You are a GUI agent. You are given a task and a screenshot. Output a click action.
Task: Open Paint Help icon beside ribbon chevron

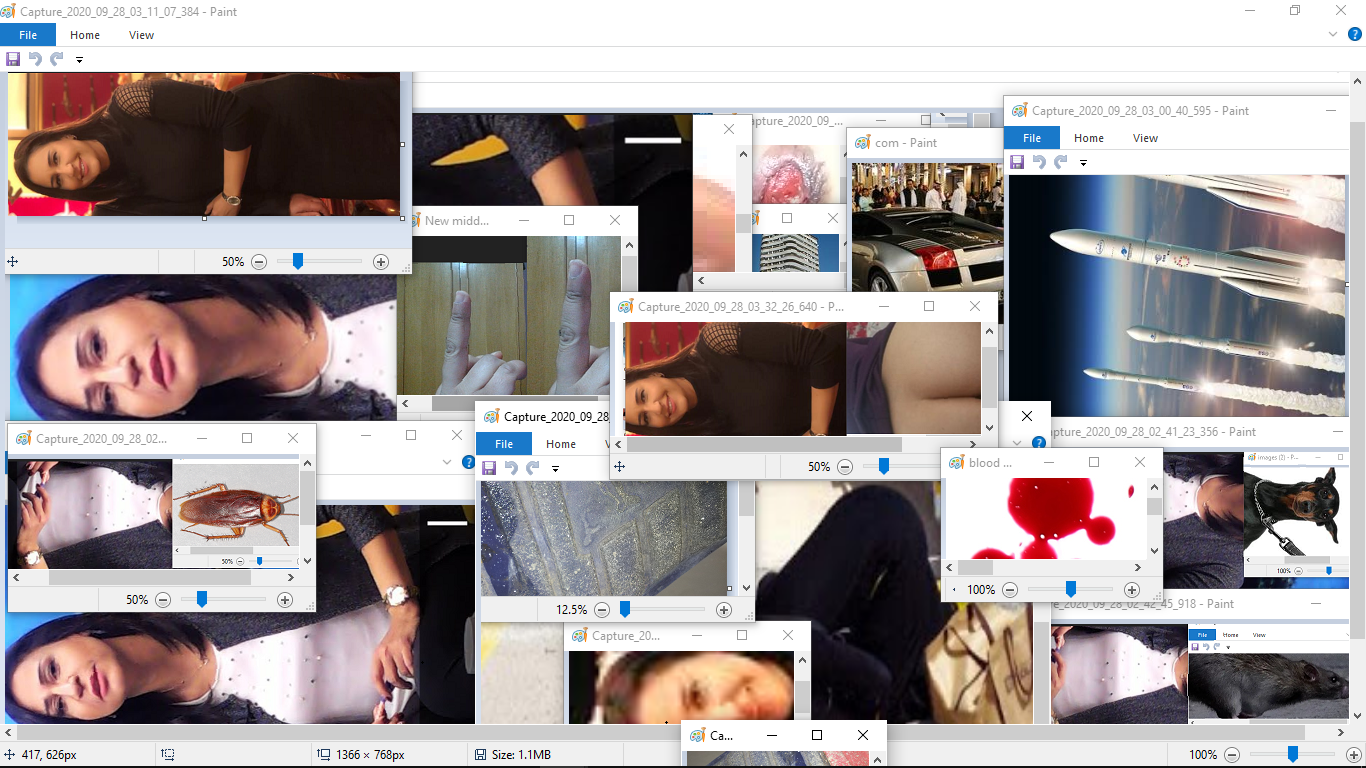1355,34
